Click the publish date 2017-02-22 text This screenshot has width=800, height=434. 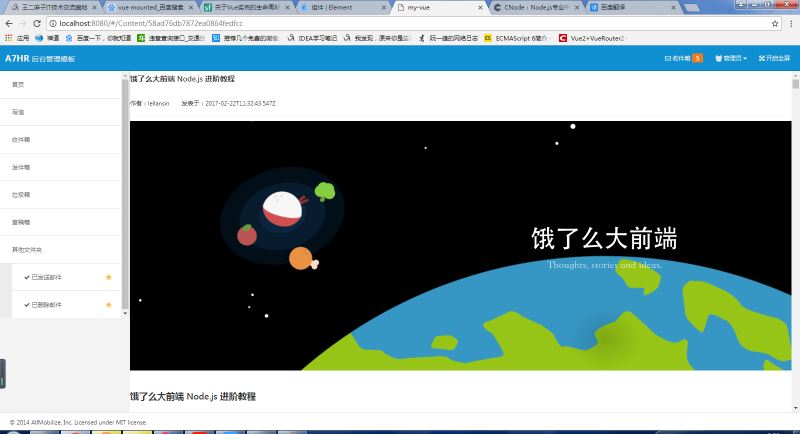[x=240, y=104]
